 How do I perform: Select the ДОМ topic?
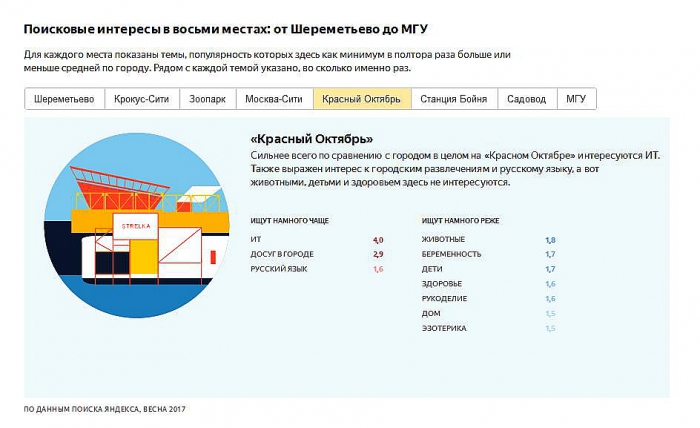431,313
